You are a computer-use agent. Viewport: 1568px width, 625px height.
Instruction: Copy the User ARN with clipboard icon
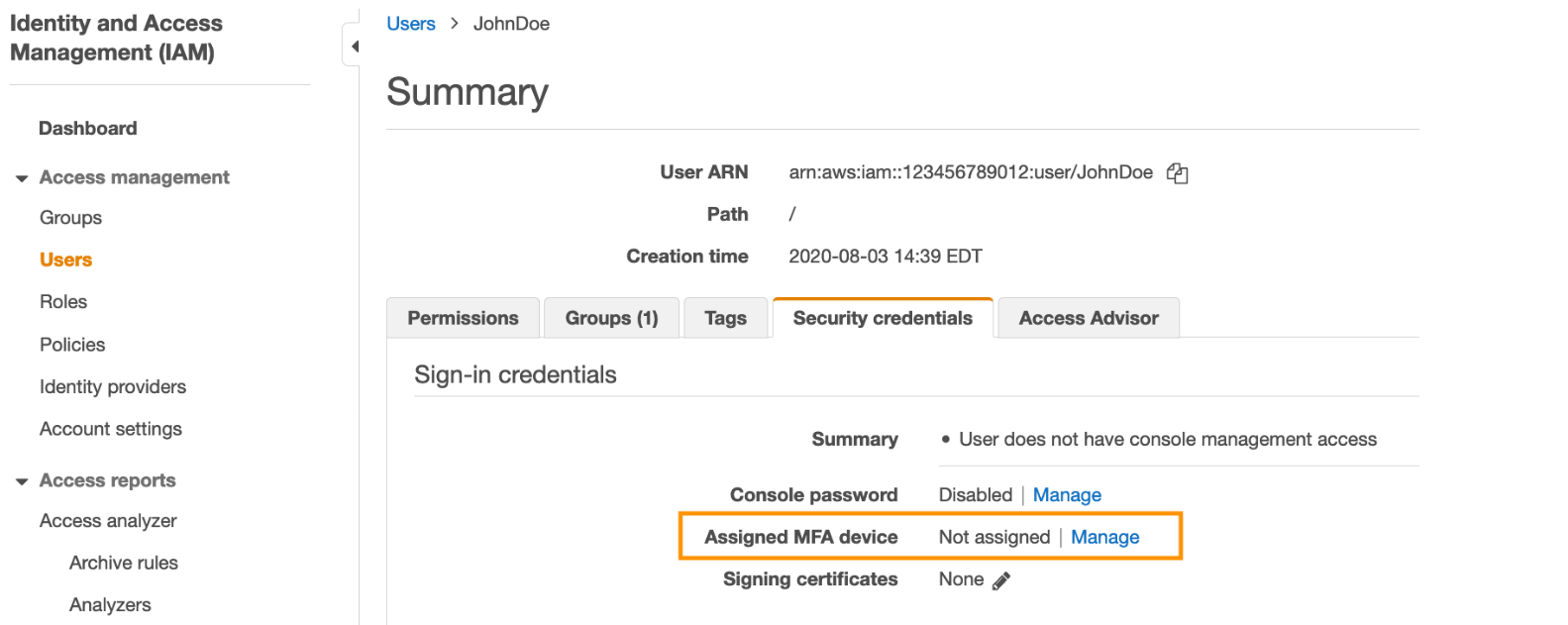click(x=1177, y=173)
